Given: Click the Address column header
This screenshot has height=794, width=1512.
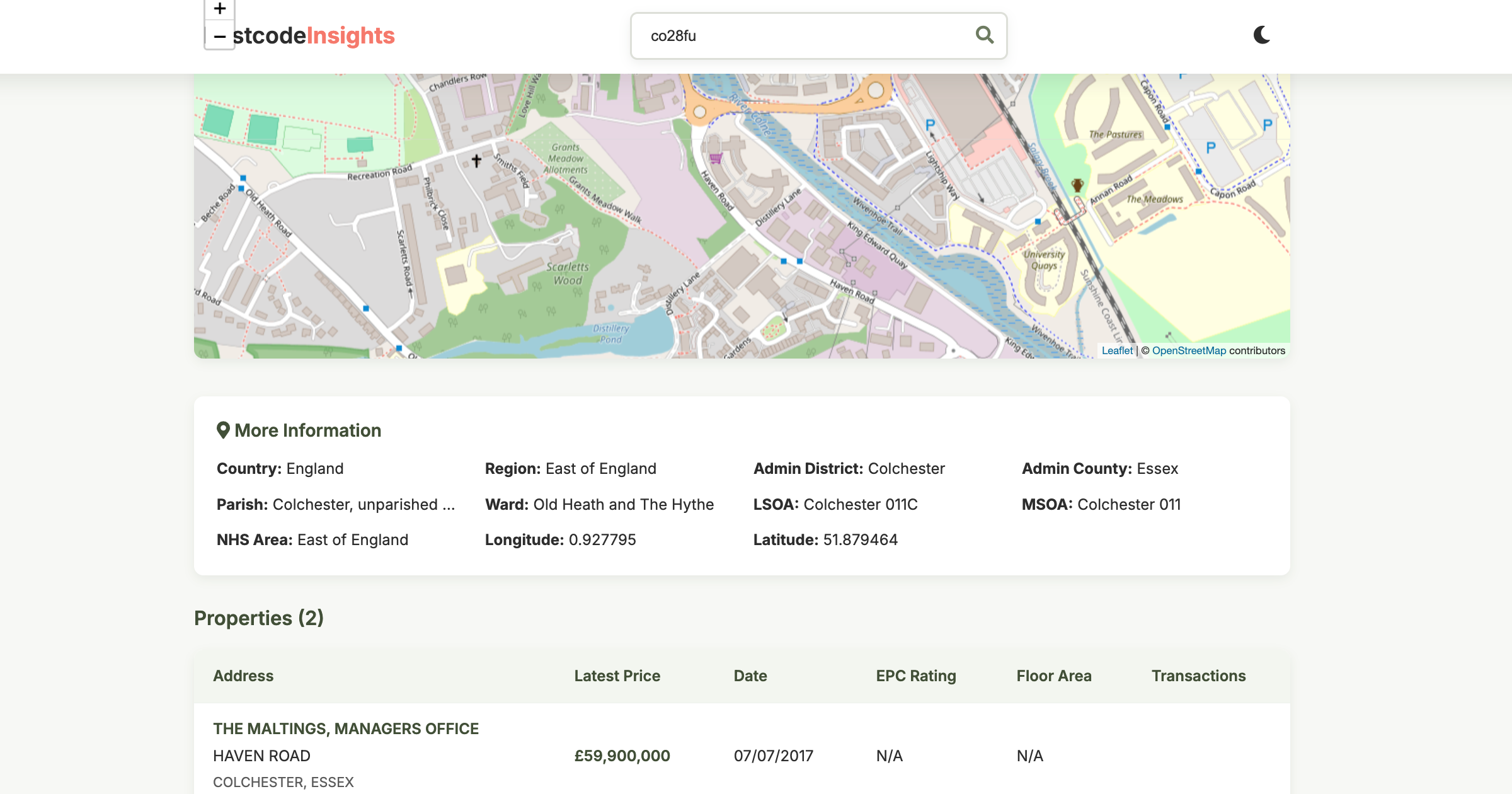Looking at the screenshot, I should pos(243,676).
